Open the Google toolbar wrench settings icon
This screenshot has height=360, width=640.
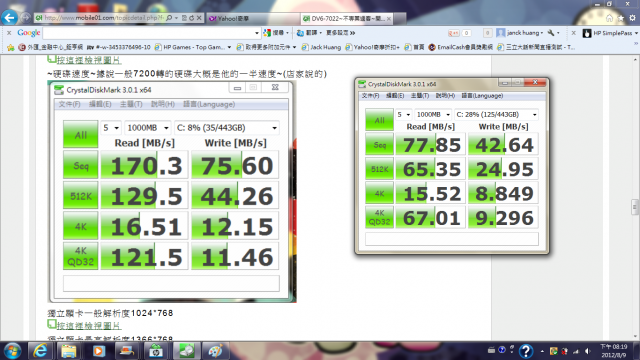(x=551, y=33)
